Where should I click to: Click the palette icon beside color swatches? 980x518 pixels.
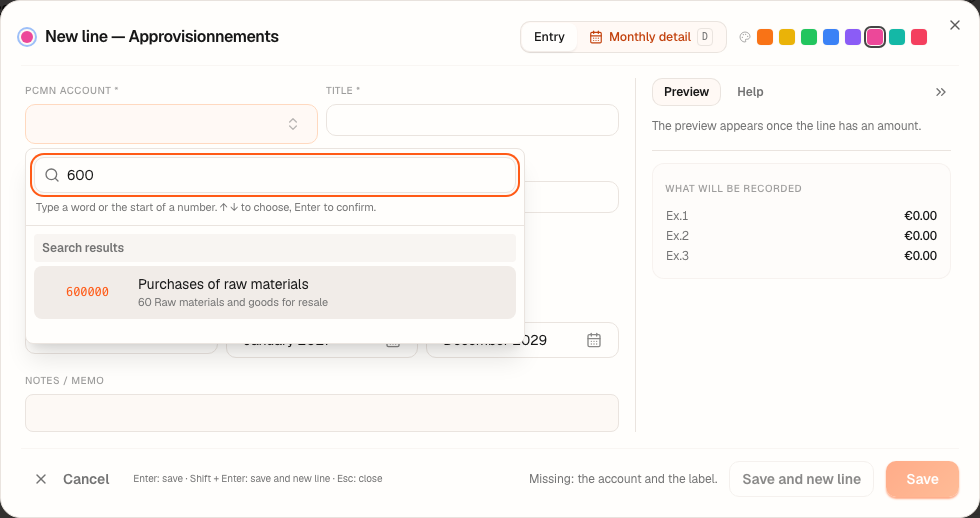click(744, 37)
